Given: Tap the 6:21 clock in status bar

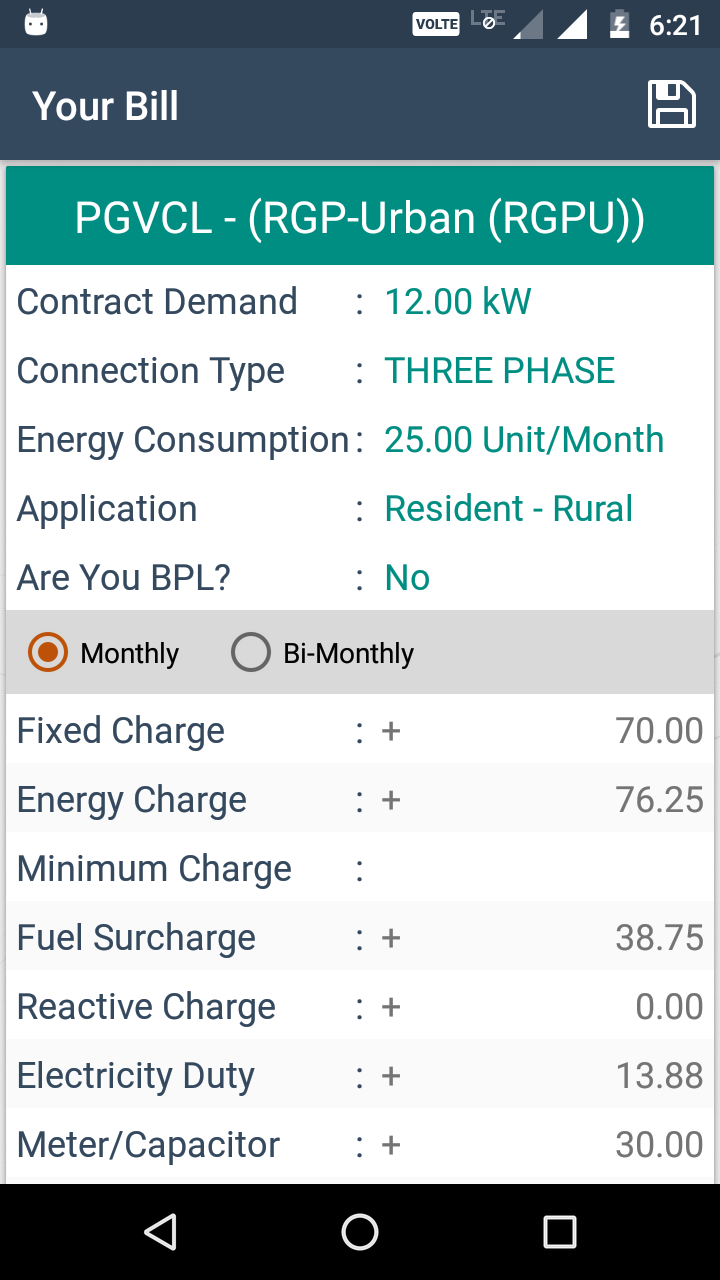Looking at the screenshot, I should [676, 25].
